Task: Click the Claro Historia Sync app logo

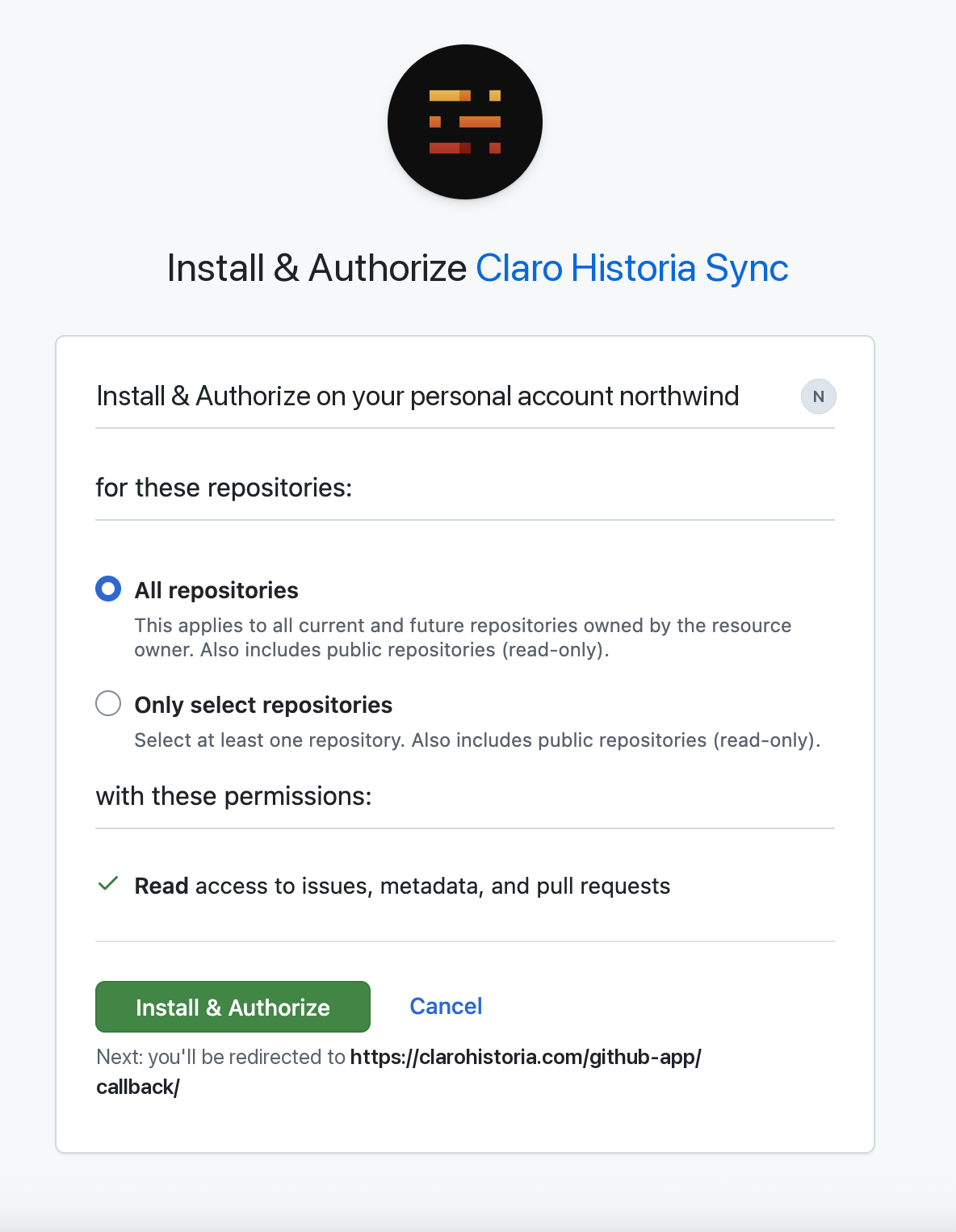Action: (465, 122)
